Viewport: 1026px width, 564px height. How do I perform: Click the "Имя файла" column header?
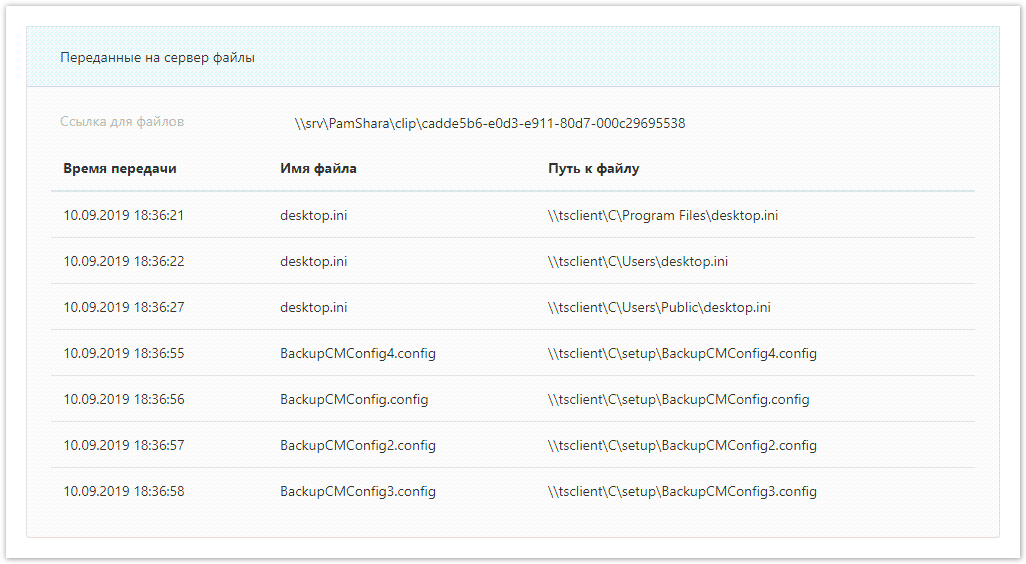(318, 169)
